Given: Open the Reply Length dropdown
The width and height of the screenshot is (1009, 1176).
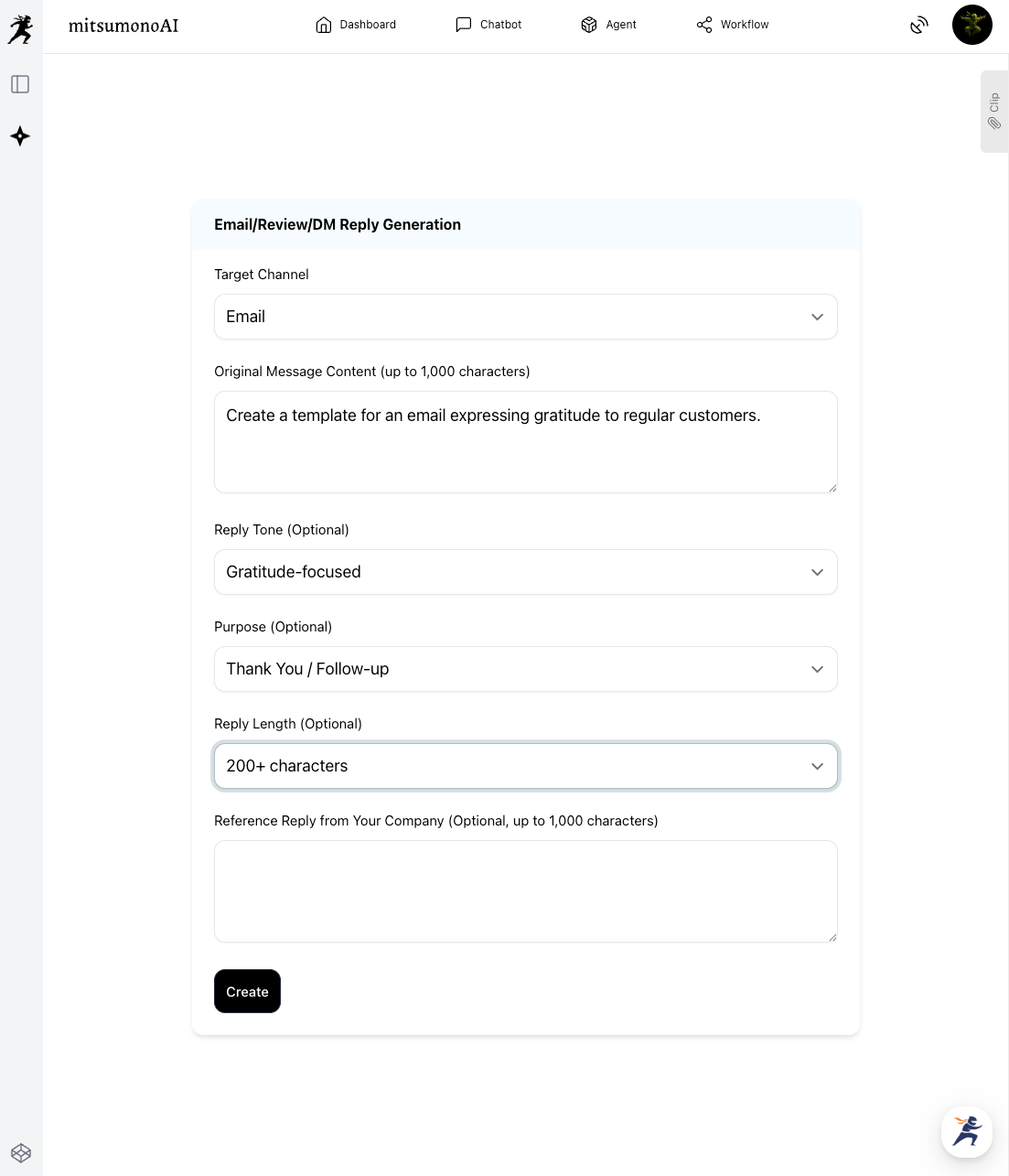Looking at the screenshot, I should (x=526, y=766).
